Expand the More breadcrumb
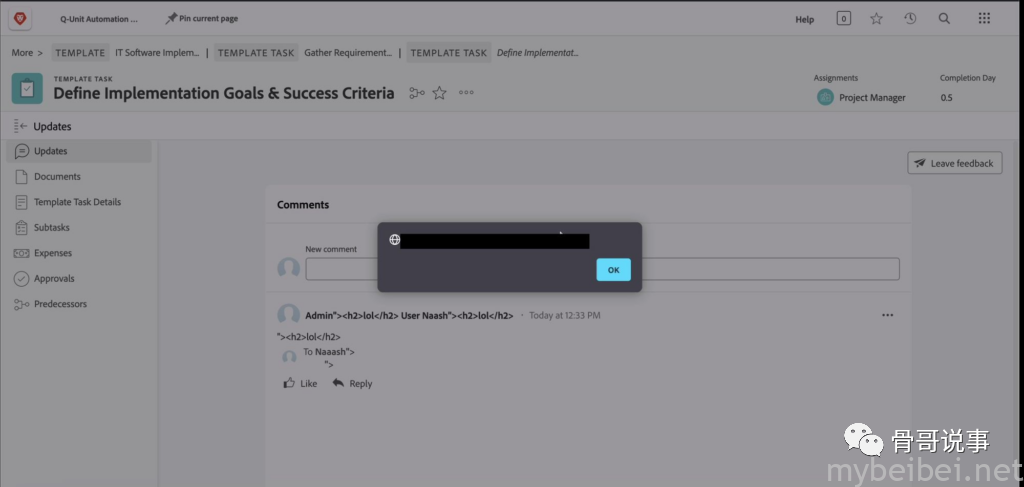 pyautogui.click(x=27, y=53)
